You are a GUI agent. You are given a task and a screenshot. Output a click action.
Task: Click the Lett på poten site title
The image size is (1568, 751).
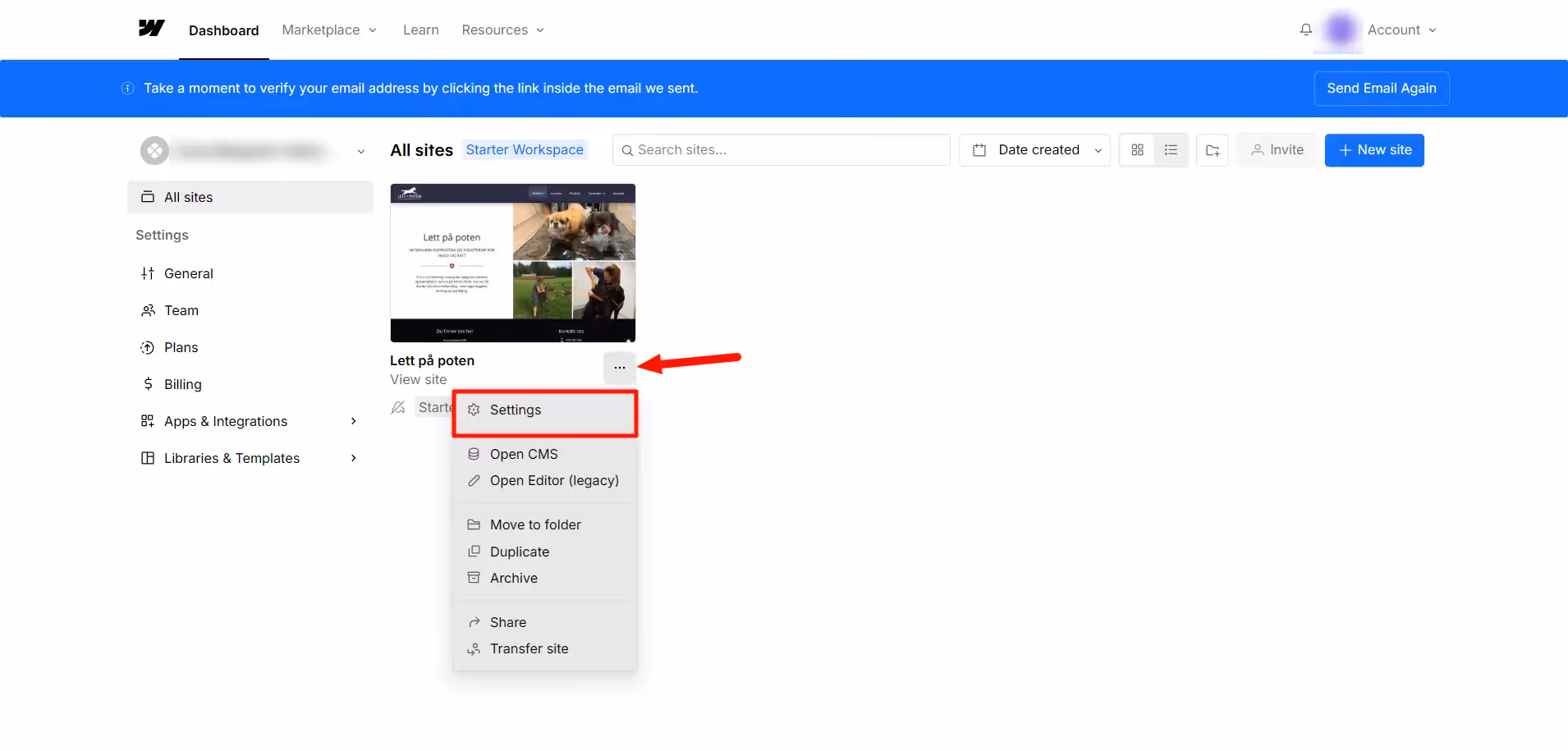point(433,360)
